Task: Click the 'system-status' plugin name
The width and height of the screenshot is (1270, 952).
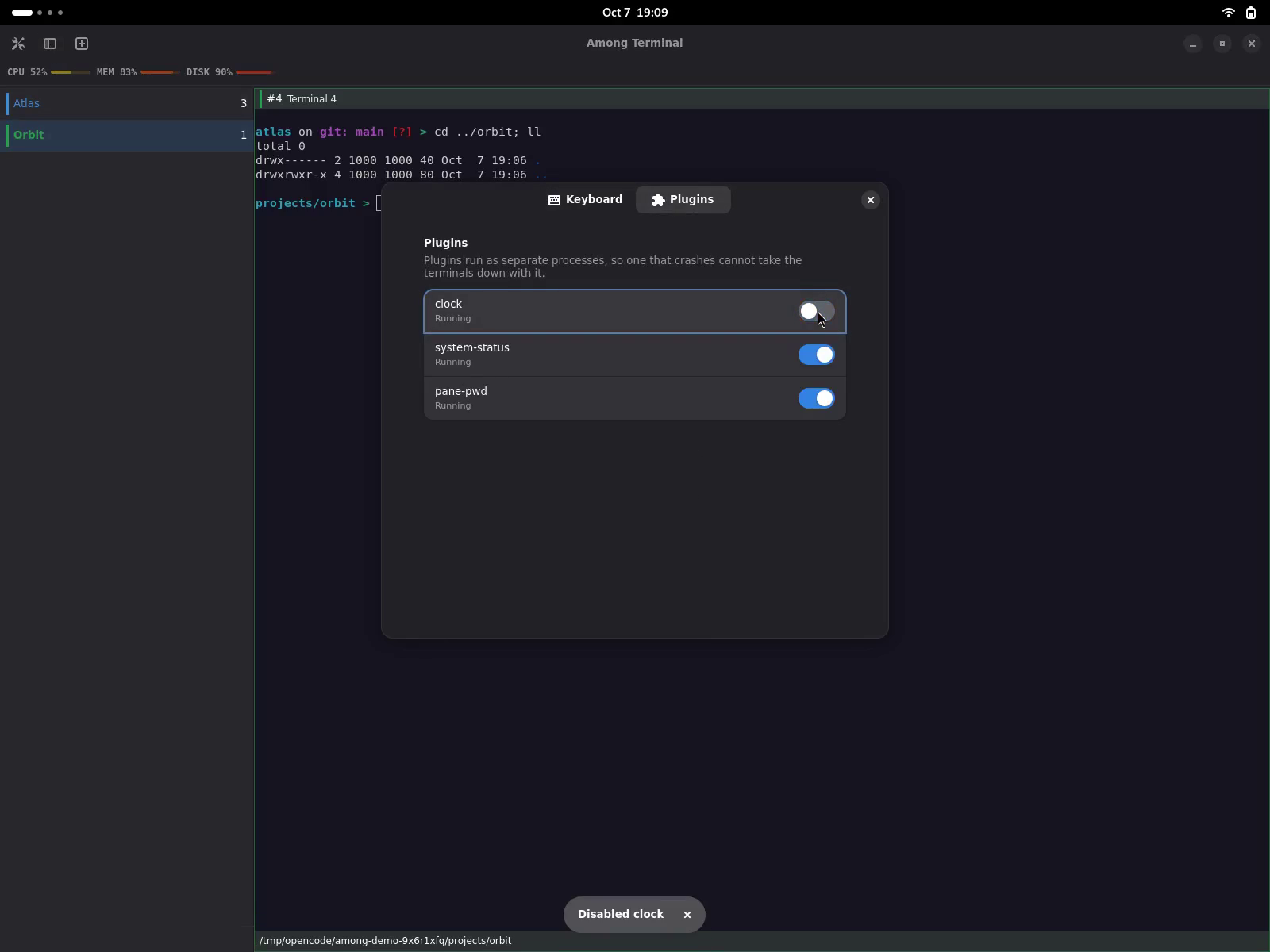Action: coord(472,347)
